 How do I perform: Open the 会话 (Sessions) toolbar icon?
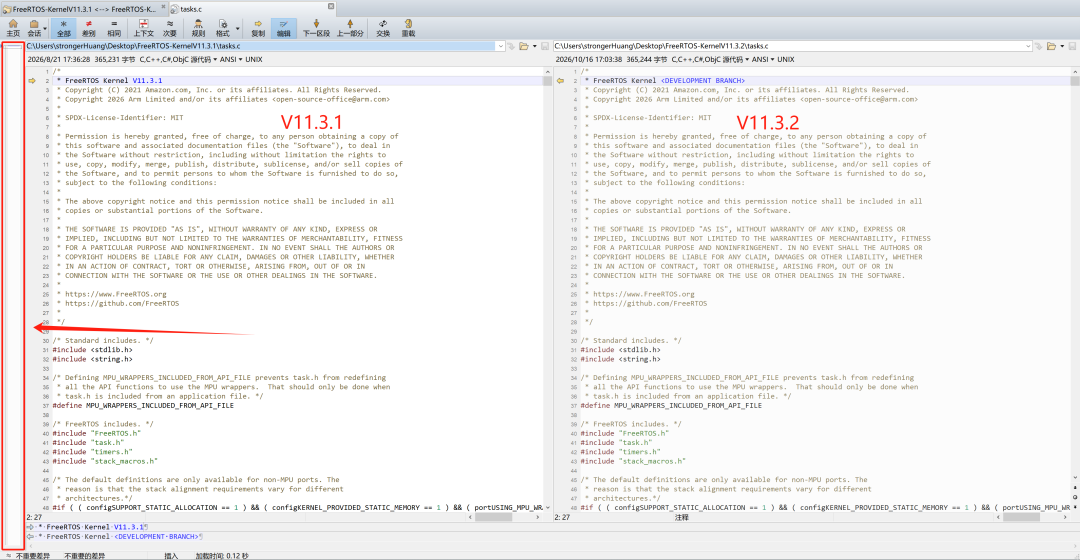[34, 28]
